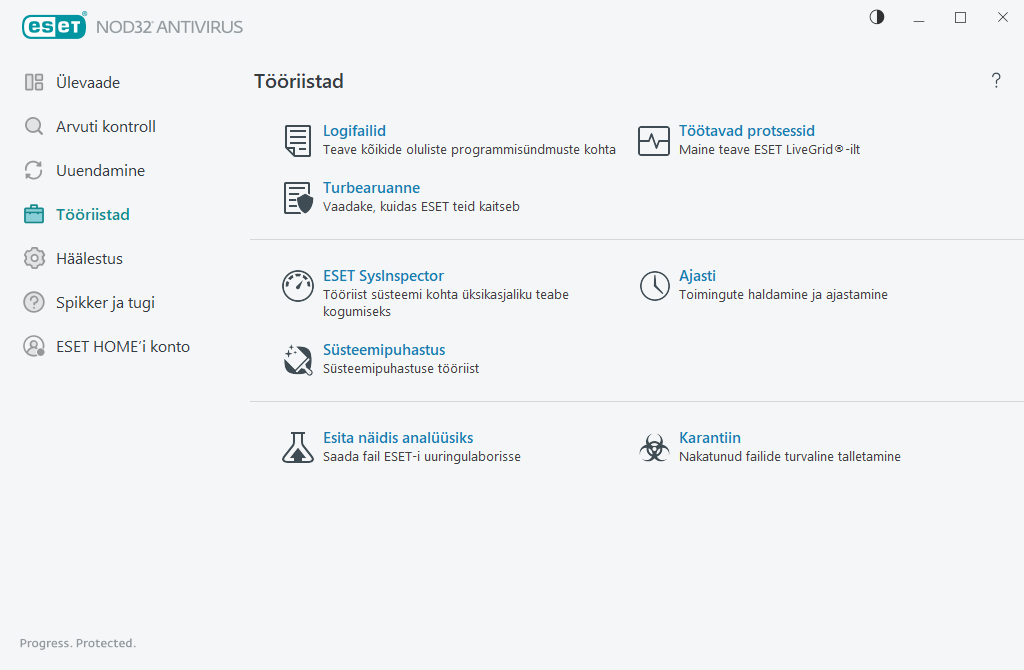Open the help question mark
Screen dimensions: 1024x670
point(996,81)
